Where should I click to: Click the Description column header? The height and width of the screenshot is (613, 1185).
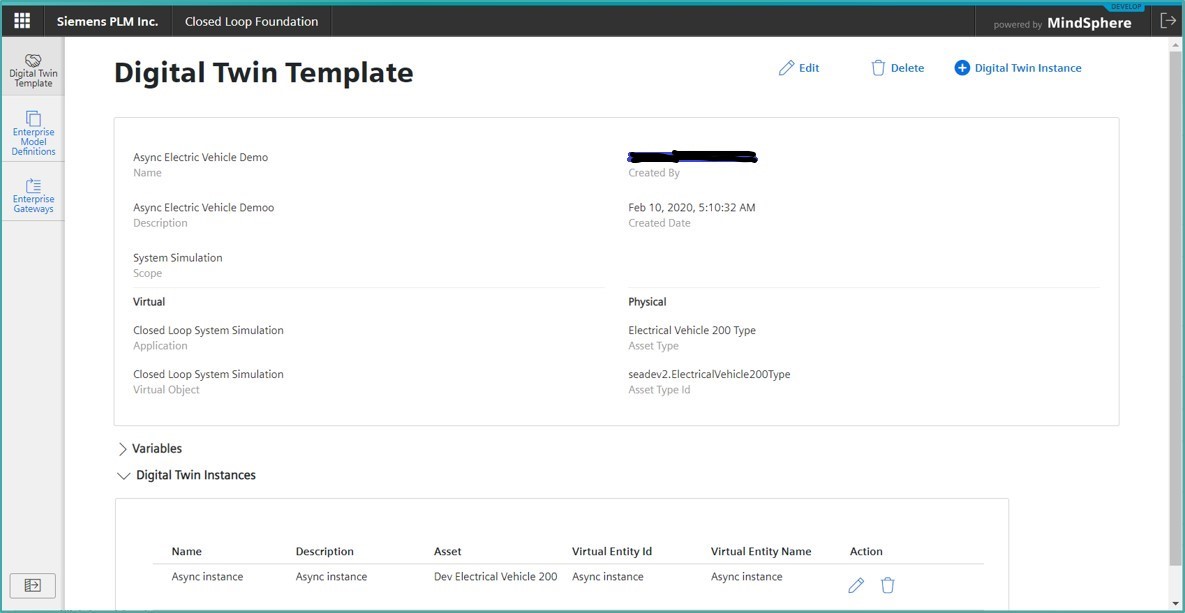click(x=324, y=551)
